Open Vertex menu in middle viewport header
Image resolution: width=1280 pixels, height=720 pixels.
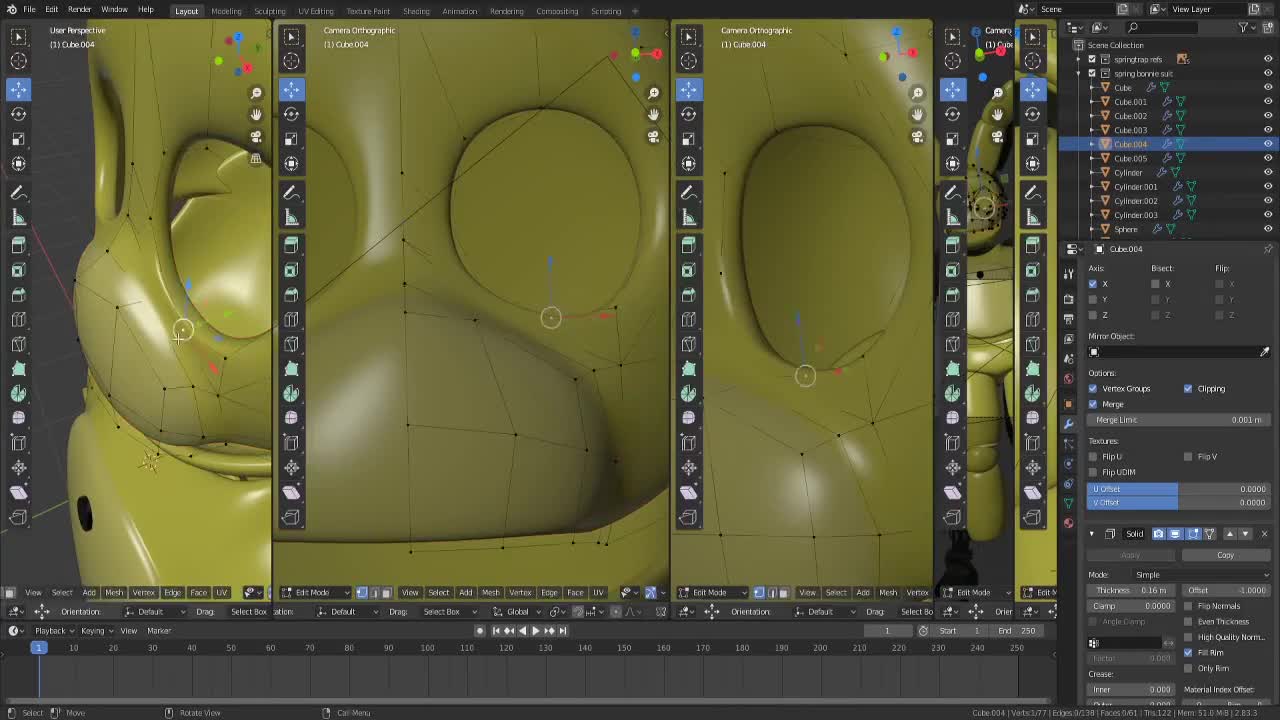point(520,593)
